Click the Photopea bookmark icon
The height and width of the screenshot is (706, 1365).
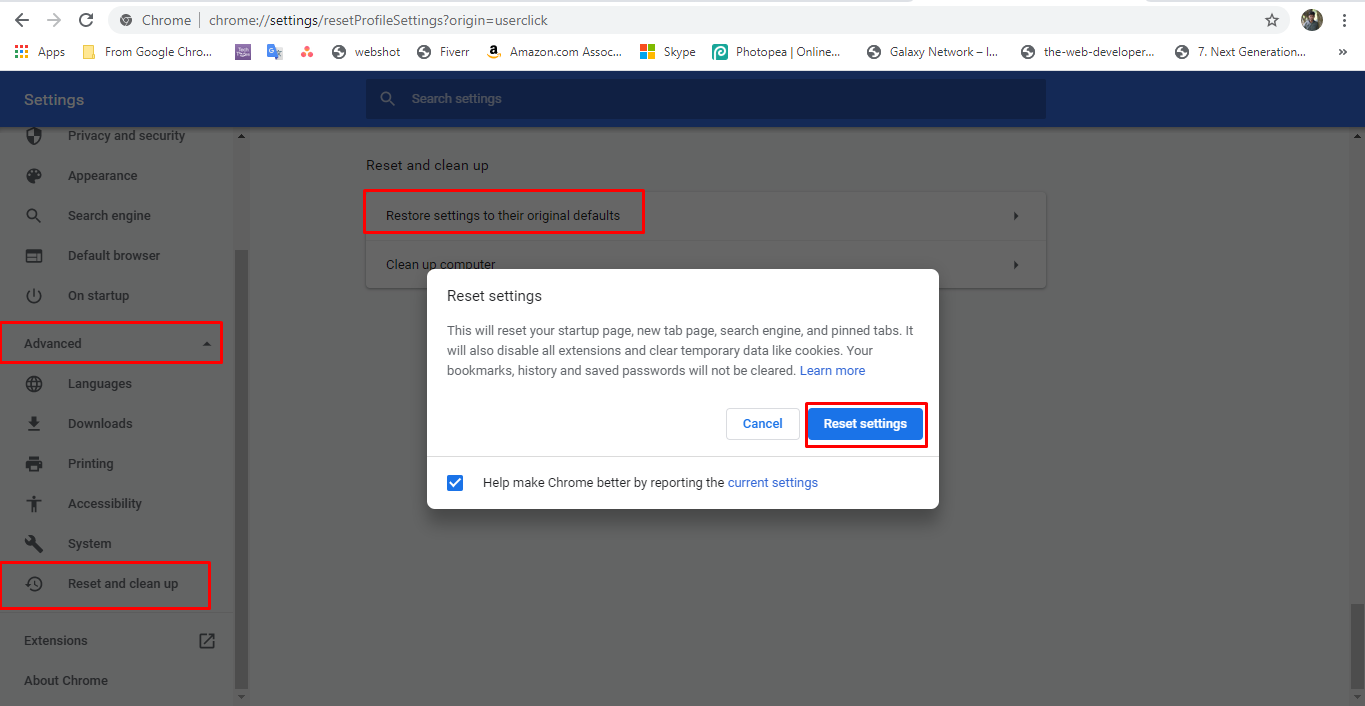[720, 52]
